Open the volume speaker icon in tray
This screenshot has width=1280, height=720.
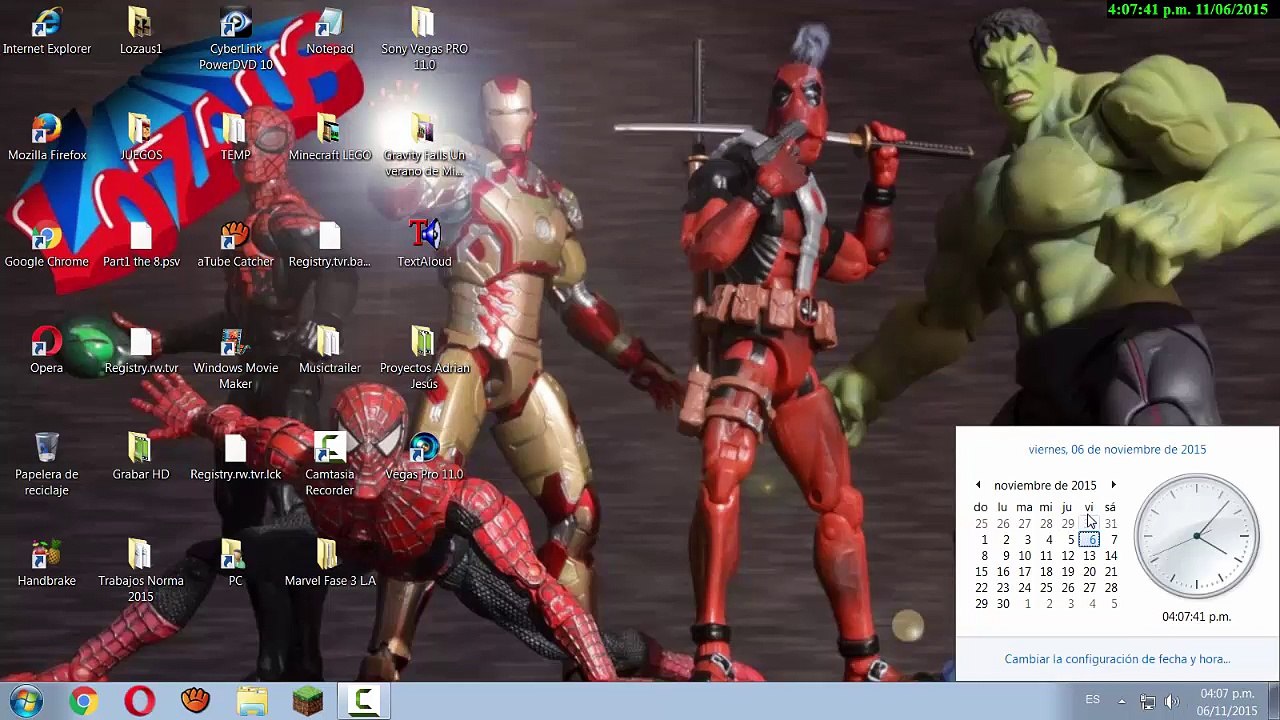[x=1172, y=701]
